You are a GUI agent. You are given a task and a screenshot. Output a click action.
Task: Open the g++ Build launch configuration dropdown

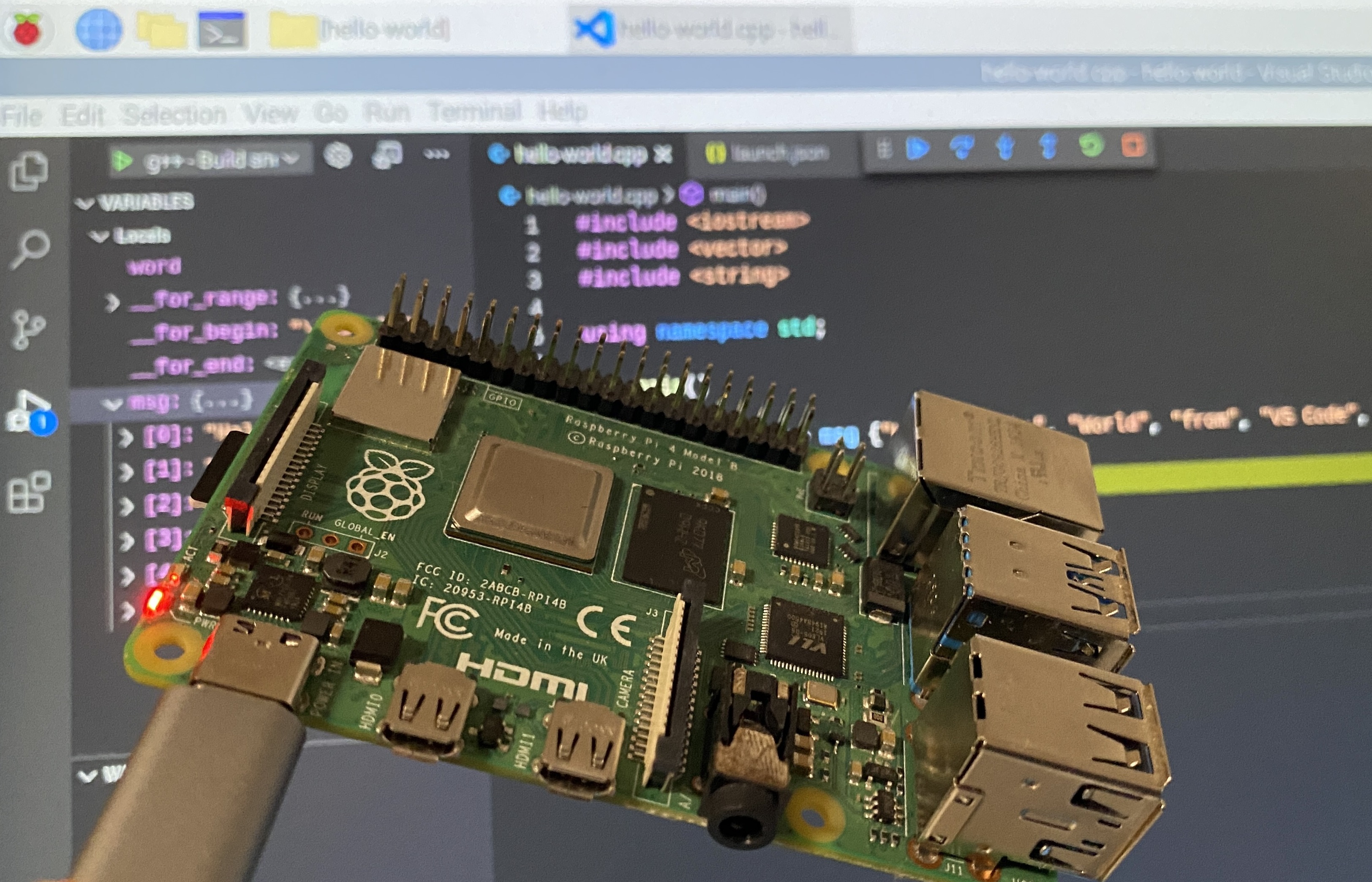point(222,161)
